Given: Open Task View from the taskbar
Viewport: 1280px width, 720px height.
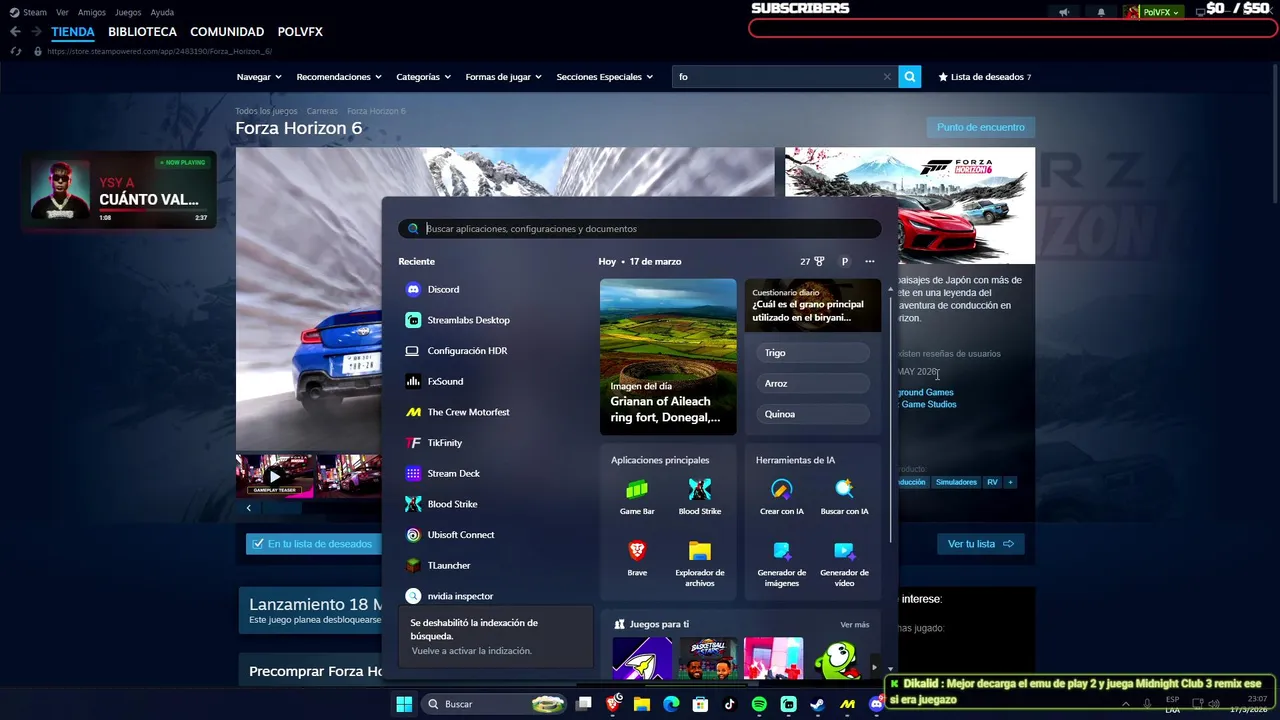Looking at the screenshot, I should tap(584, 704).
